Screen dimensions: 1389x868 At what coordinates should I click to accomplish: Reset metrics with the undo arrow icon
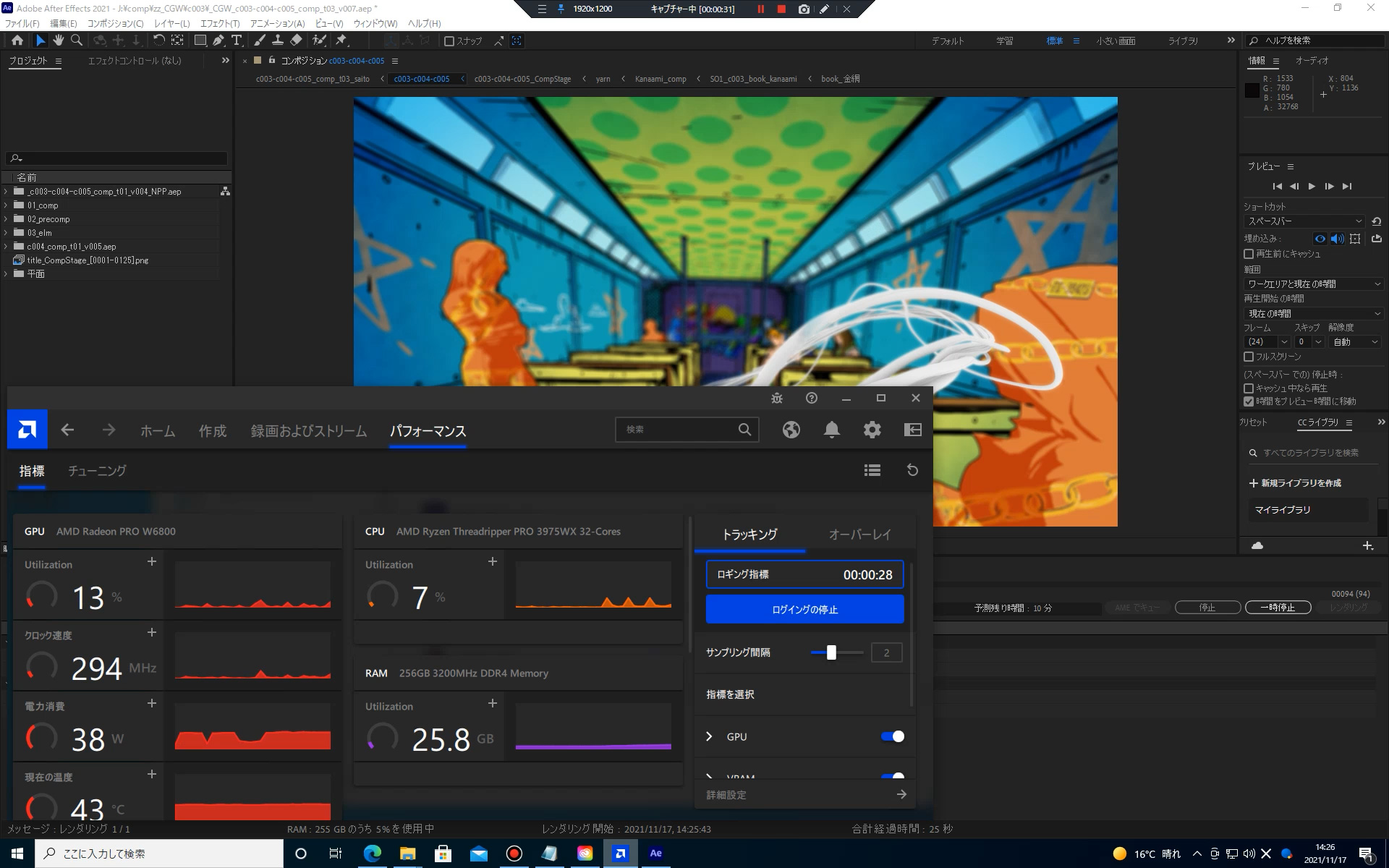pyautogui.click(x=912, y=470)
